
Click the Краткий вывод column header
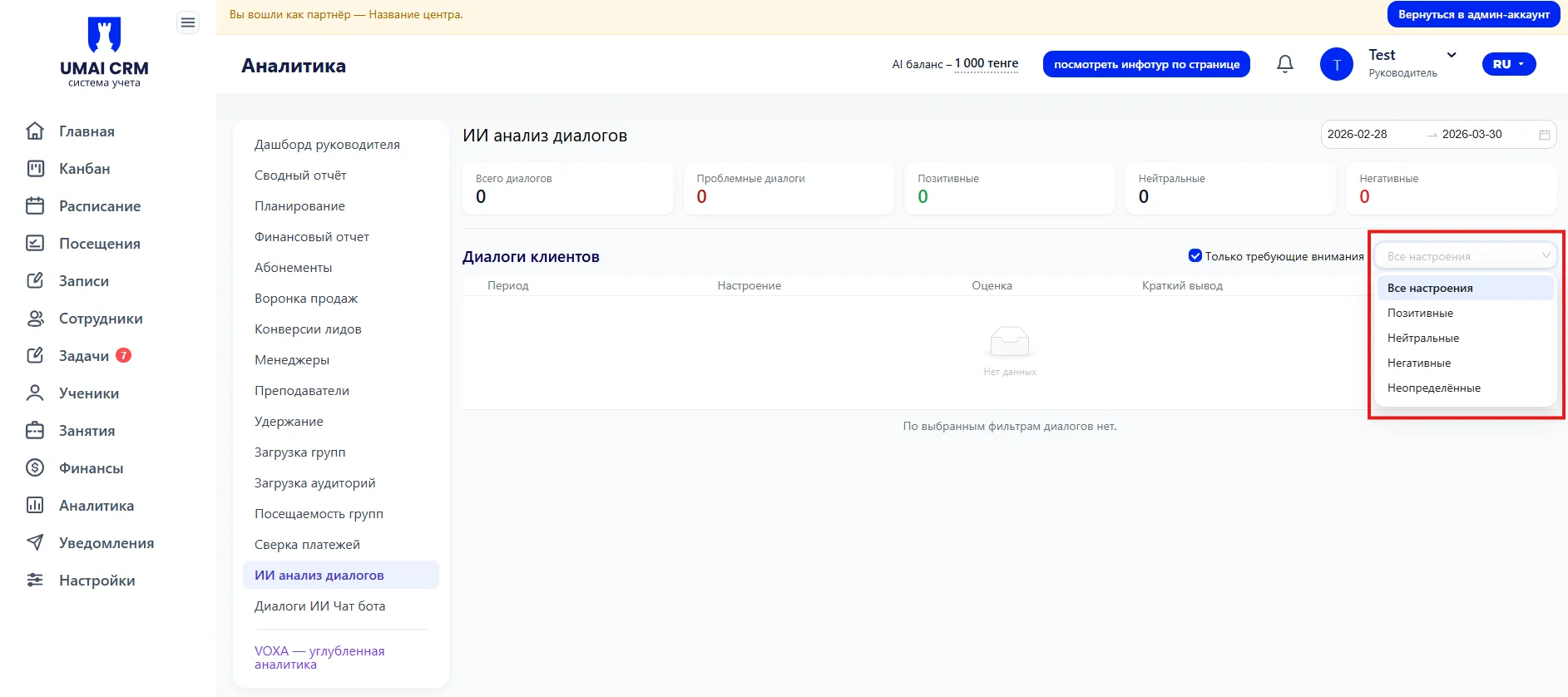click(1182, 286)
